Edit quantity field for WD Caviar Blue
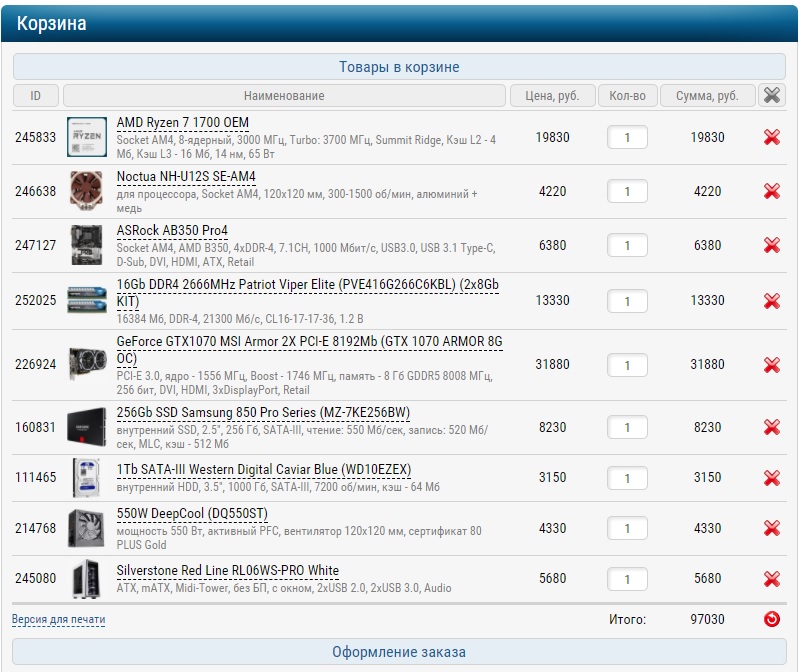808x672 pixels. click(x=627, y=478)
